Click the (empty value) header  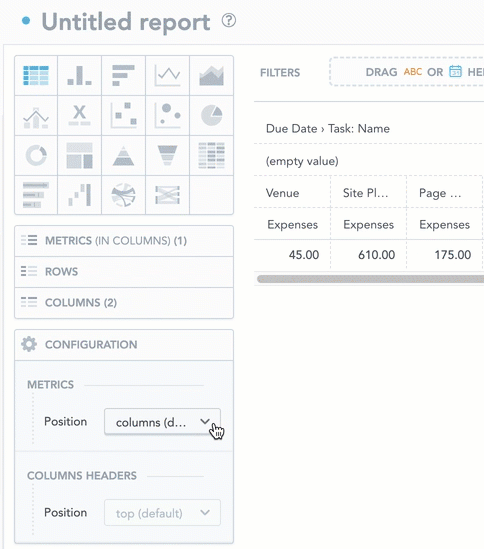coord(302,161)
